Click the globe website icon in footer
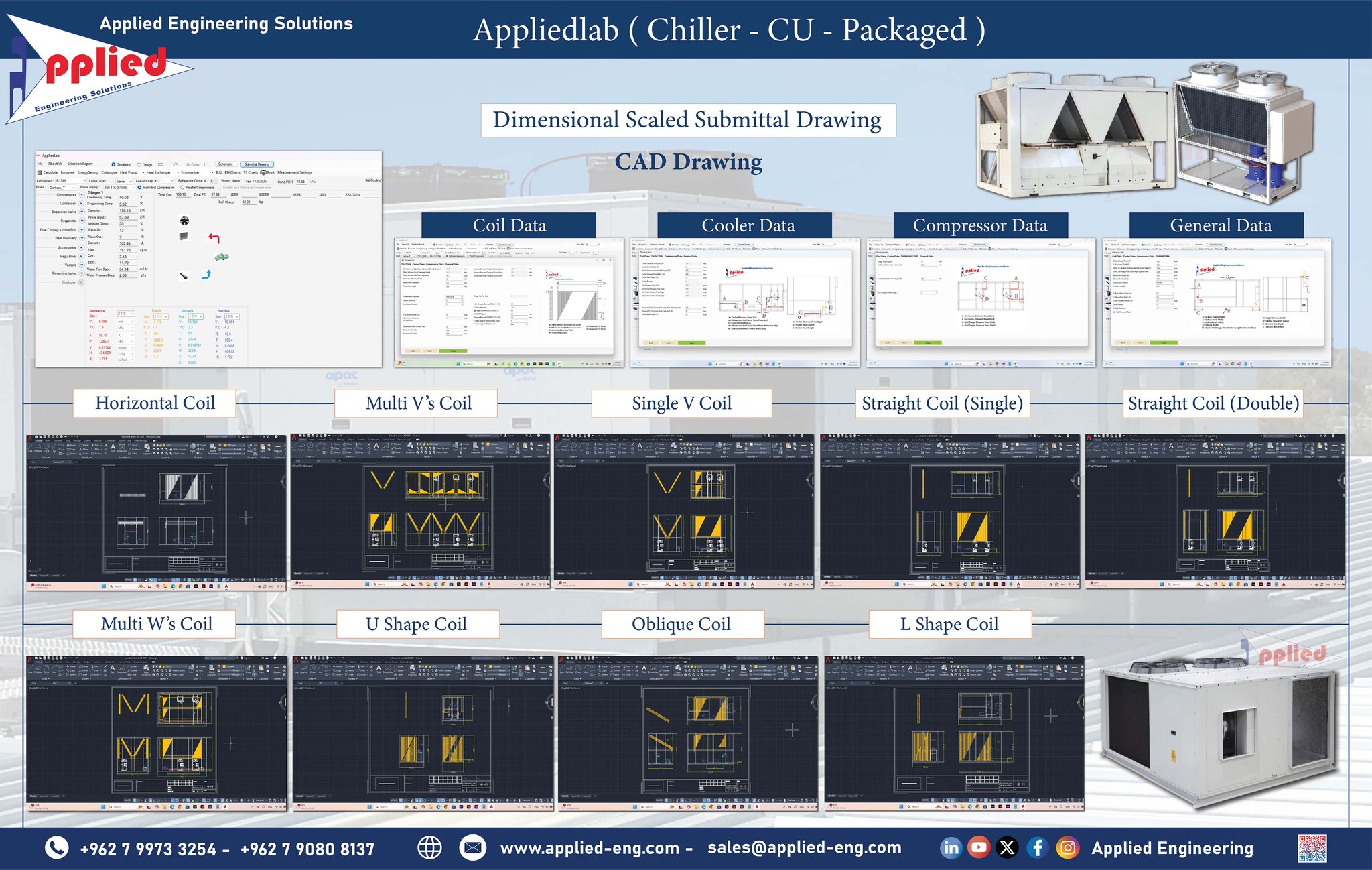 tap(429, 848)
